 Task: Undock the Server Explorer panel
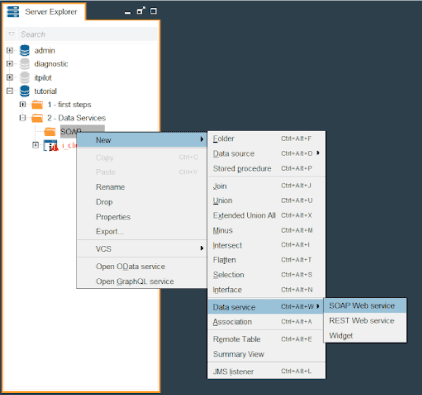(141, 11)
